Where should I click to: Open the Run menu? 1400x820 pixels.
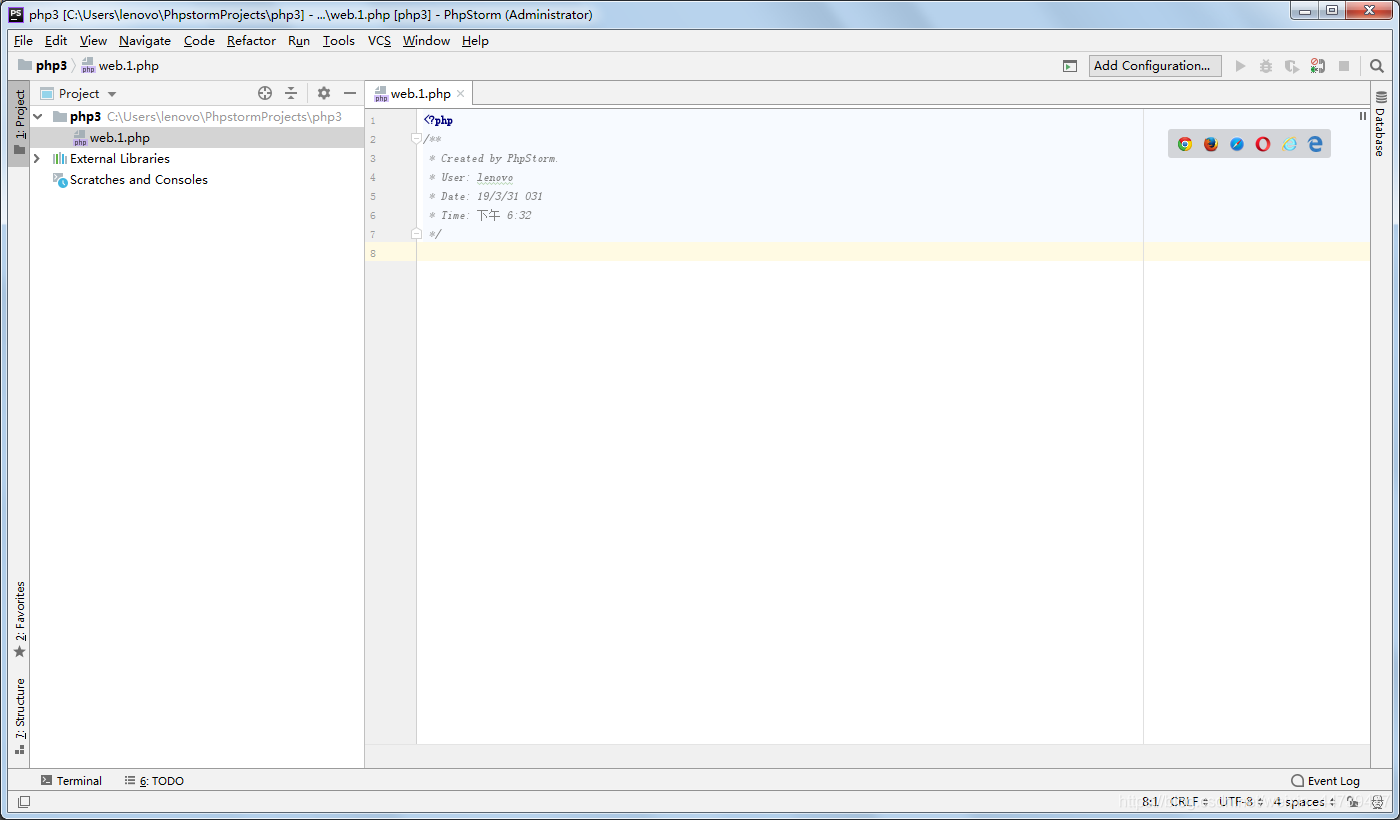[x=299, y=41]
